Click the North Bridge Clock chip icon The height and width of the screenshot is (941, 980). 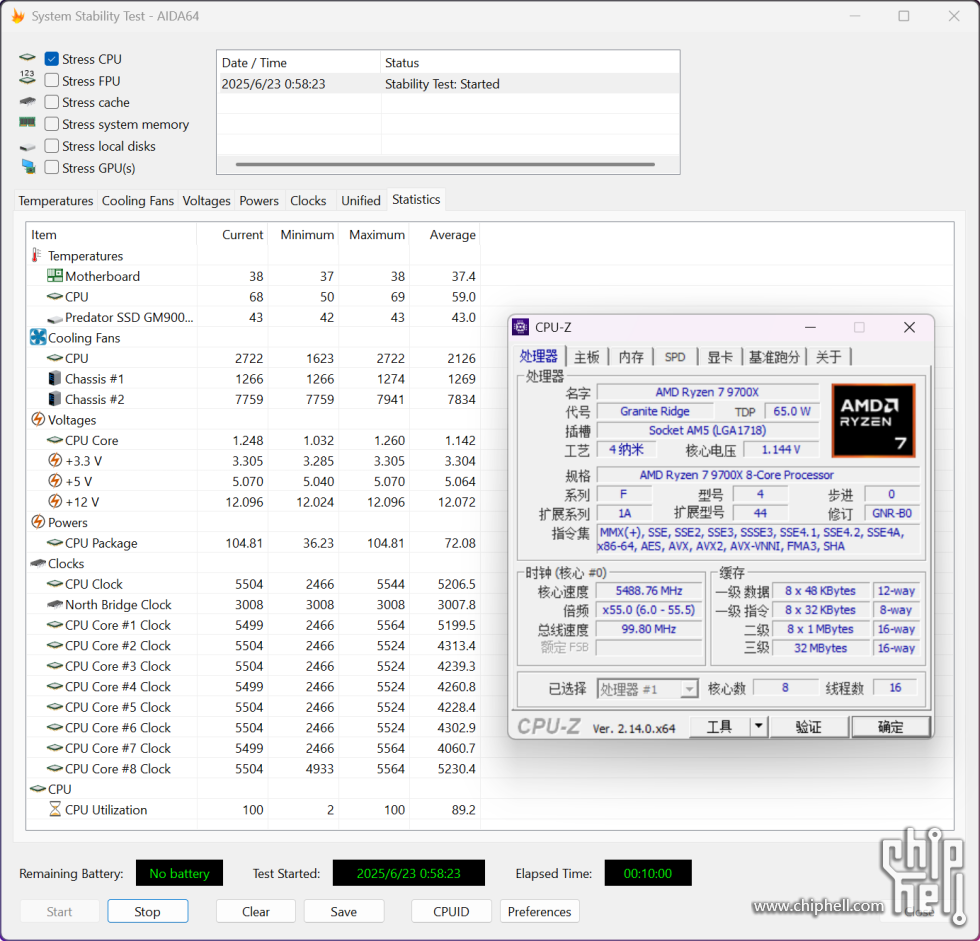click(55, 604)
